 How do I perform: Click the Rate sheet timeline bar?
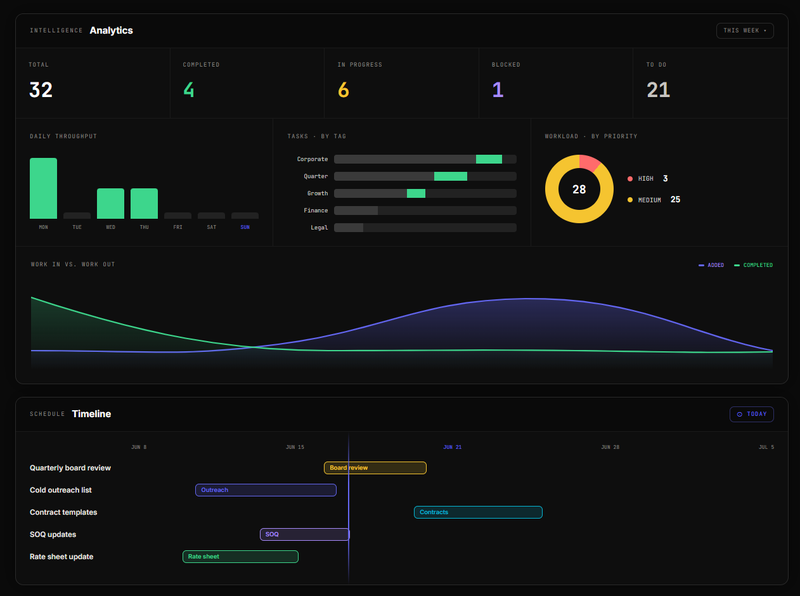[240, 557]
